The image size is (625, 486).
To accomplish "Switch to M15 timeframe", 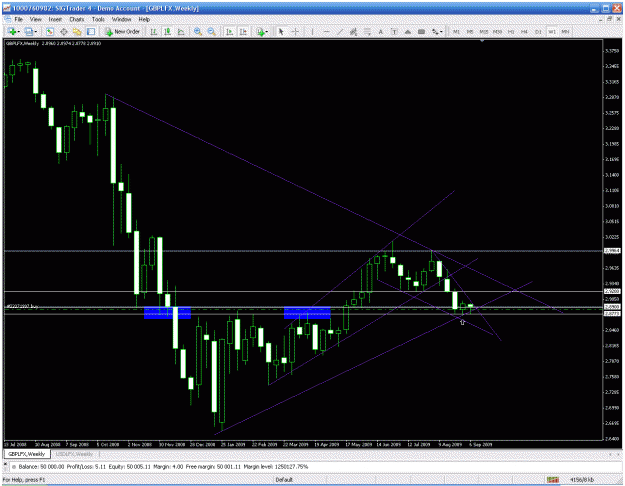I will 483,31.
